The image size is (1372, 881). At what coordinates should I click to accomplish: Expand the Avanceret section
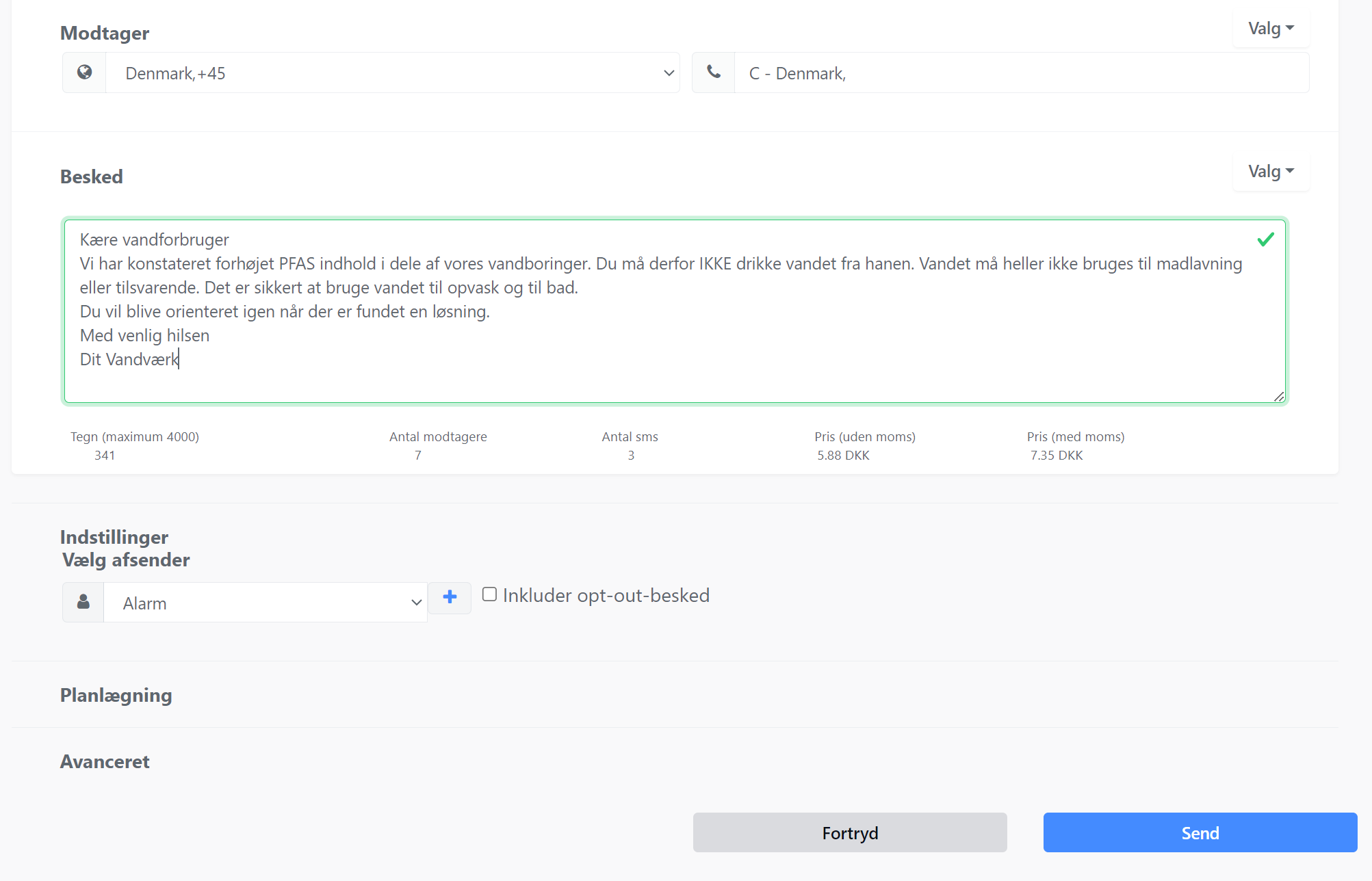[105, 761]
